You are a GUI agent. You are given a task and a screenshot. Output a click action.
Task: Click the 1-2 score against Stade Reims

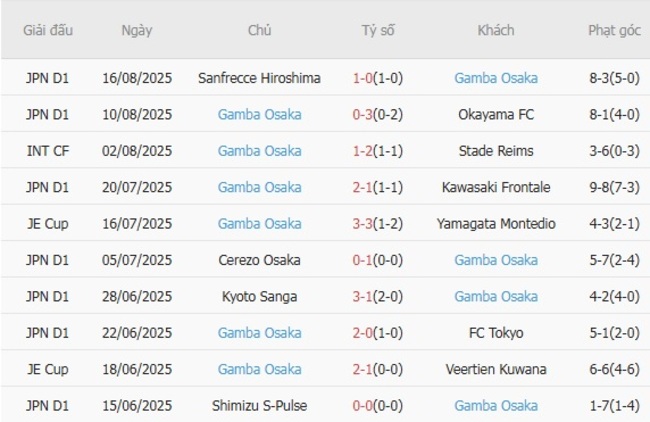[364, 151]
